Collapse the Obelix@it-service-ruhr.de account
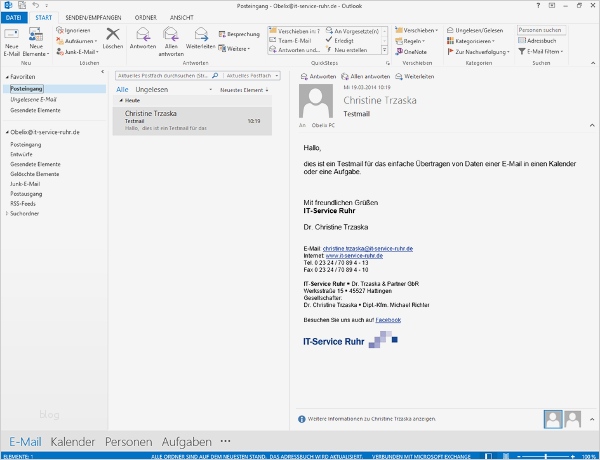Viewport: 600px width, 460px height. (x=7, y=132)
